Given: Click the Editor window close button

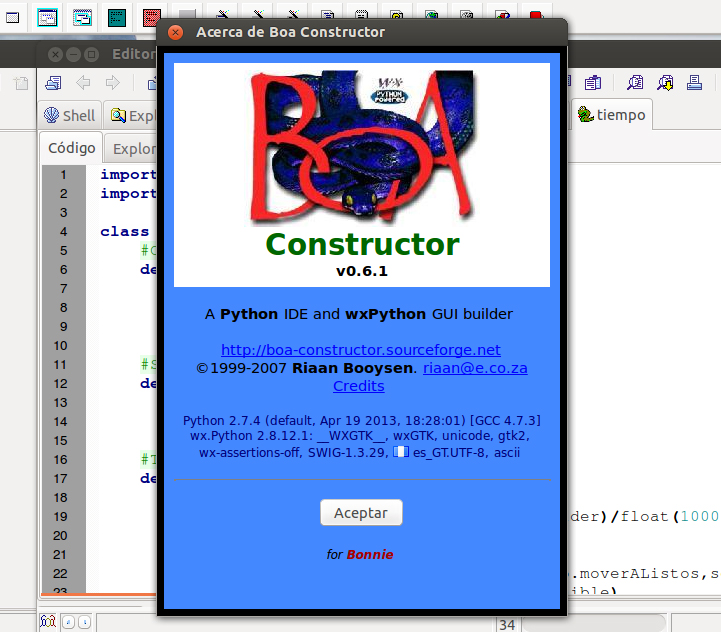Looking at the screenshot, I should point(55,55).
